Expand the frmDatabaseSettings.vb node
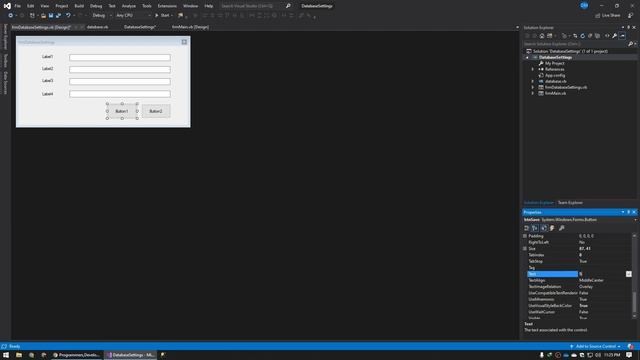Image resolution: width=640 pixels, height=360 pixels. click(533, 87)
